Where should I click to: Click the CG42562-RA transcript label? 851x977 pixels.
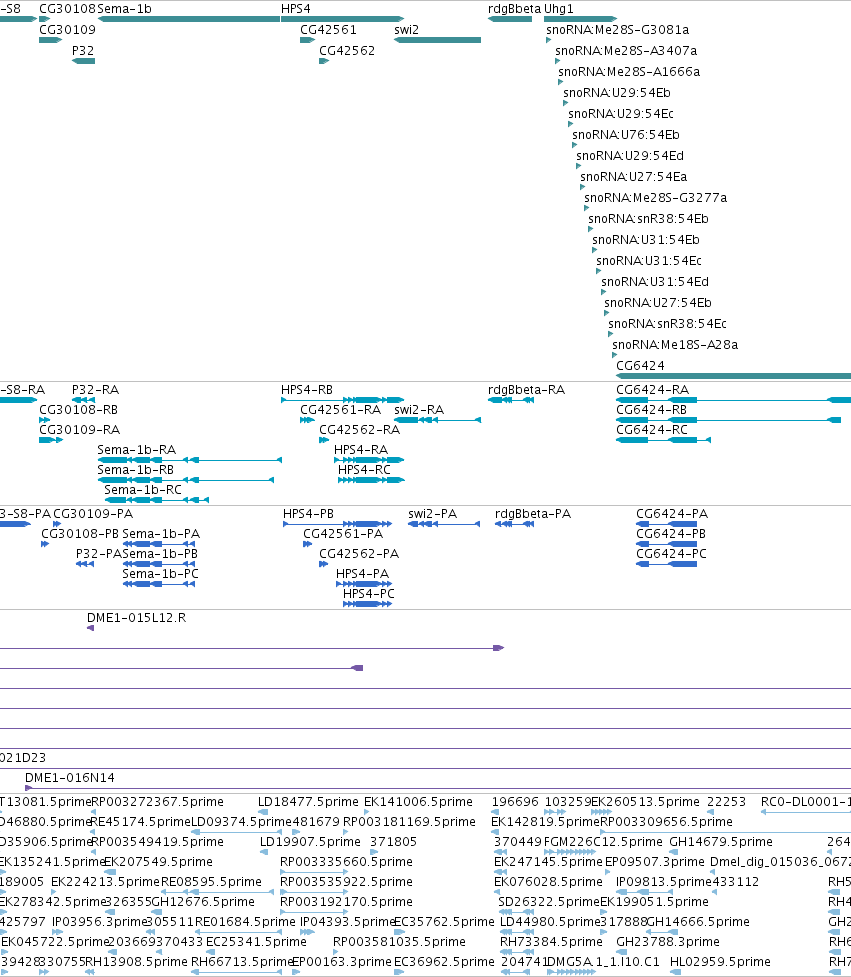(359, 429)
